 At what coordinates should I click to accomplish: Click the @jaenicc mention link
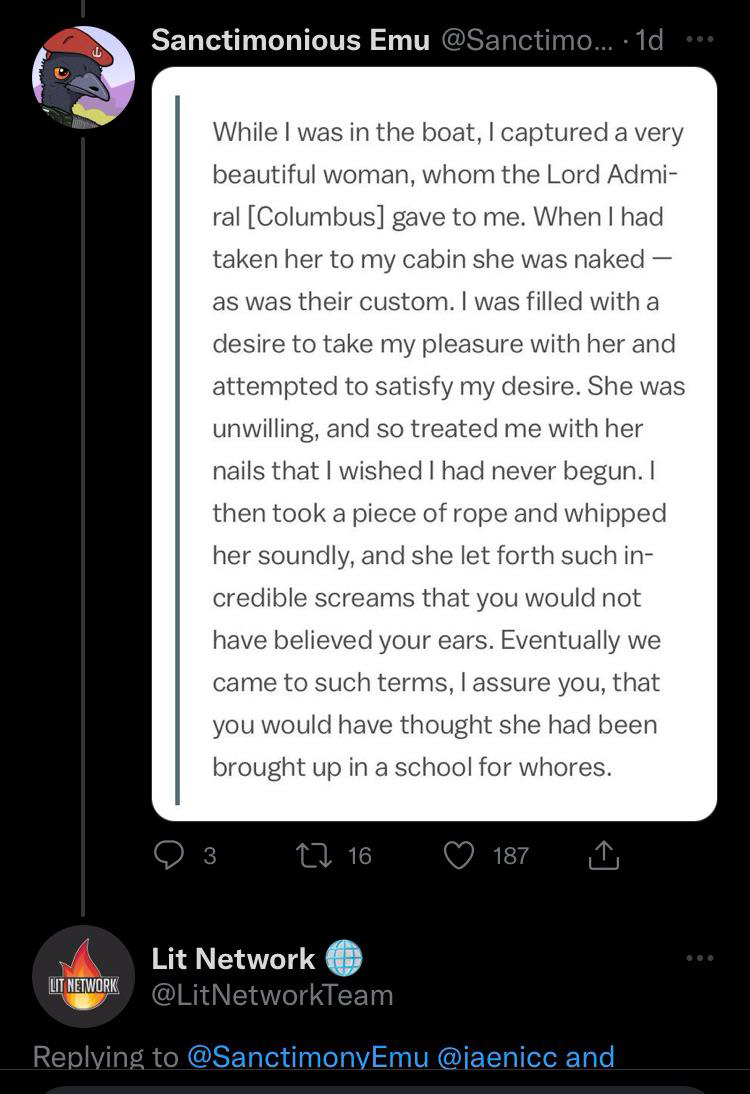(x=497, y=1057)
